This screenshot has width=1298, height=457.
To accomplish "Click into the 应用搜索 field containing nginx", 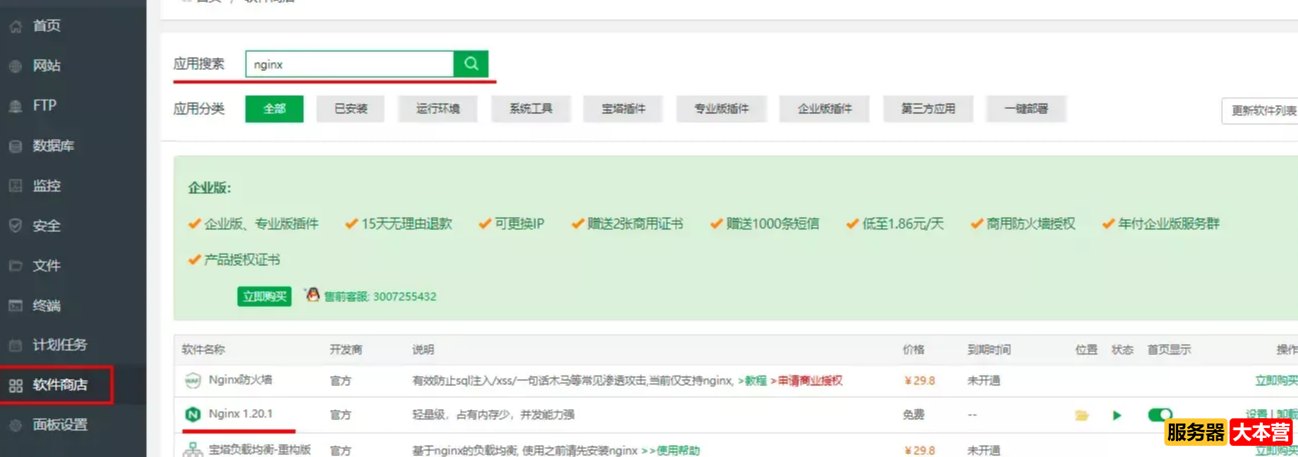I will tap(350, 64).
